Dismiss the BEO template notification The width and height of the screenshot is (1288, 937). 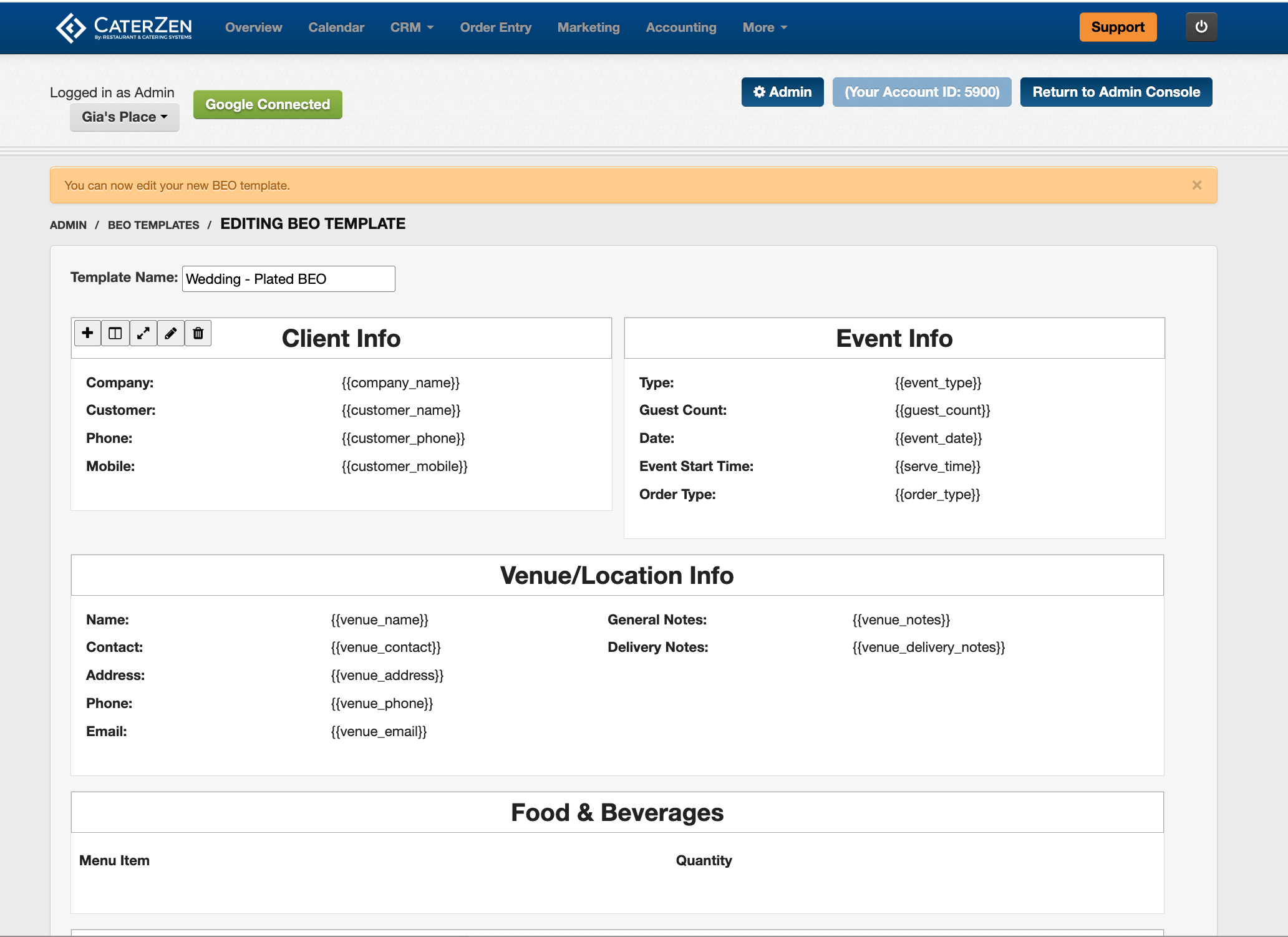click(x=1196, y=185)
